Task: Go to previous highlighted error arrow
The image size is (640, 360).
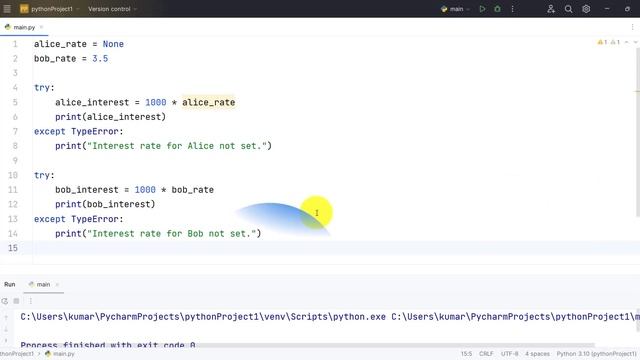Action: pyautogui.click(x=627, y=42)
